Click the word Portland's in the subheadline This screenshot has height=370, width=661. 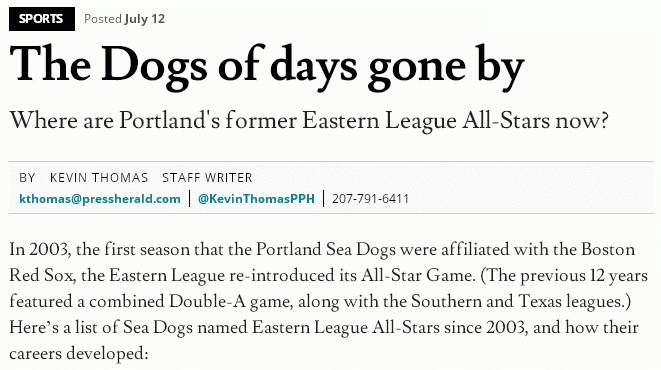[169, 121]
